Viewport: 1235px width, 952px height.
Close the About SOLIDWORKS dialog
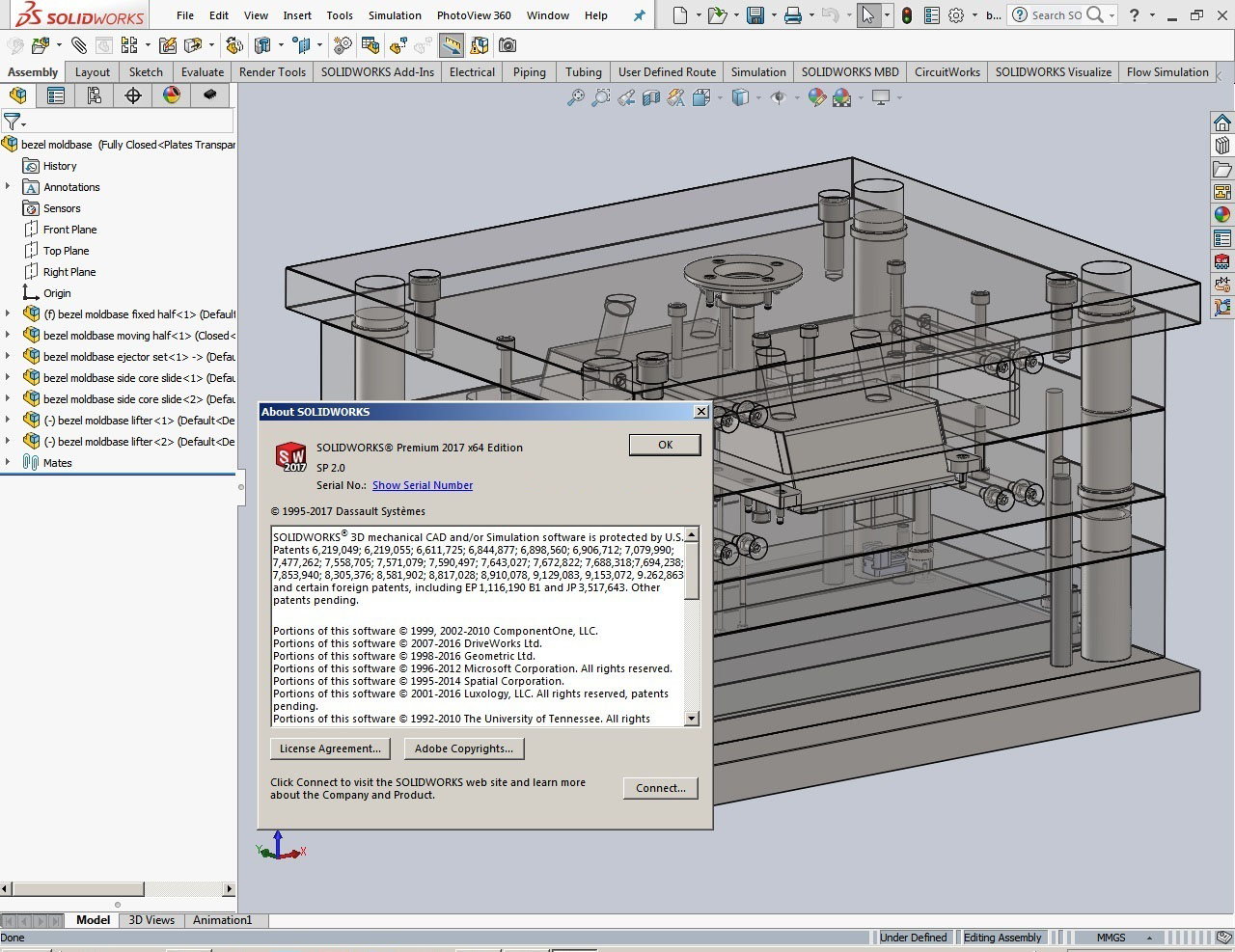[x=701, y=412]
